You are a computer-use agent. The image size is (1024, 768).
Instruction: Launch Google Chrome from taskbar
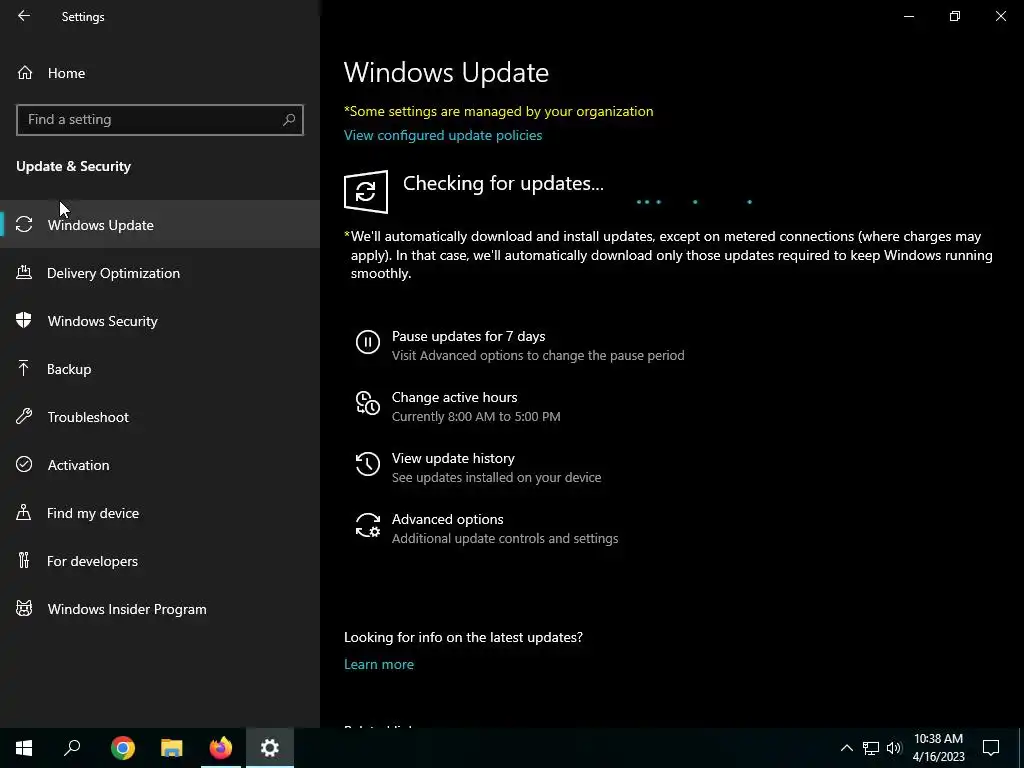pos(123,748)
